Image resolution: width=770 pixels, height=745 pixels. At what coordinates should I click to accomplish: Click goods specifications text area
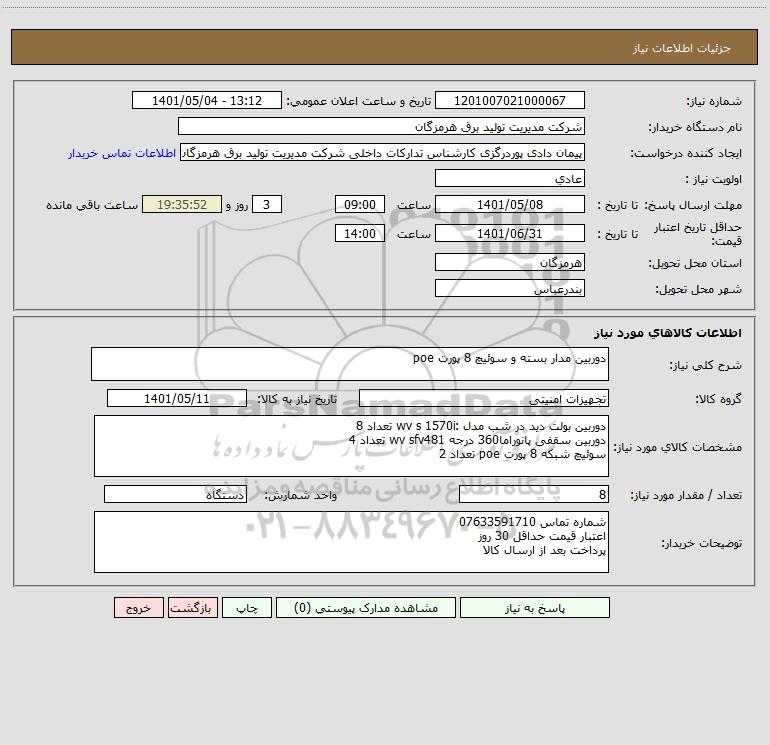coord(351,446)
